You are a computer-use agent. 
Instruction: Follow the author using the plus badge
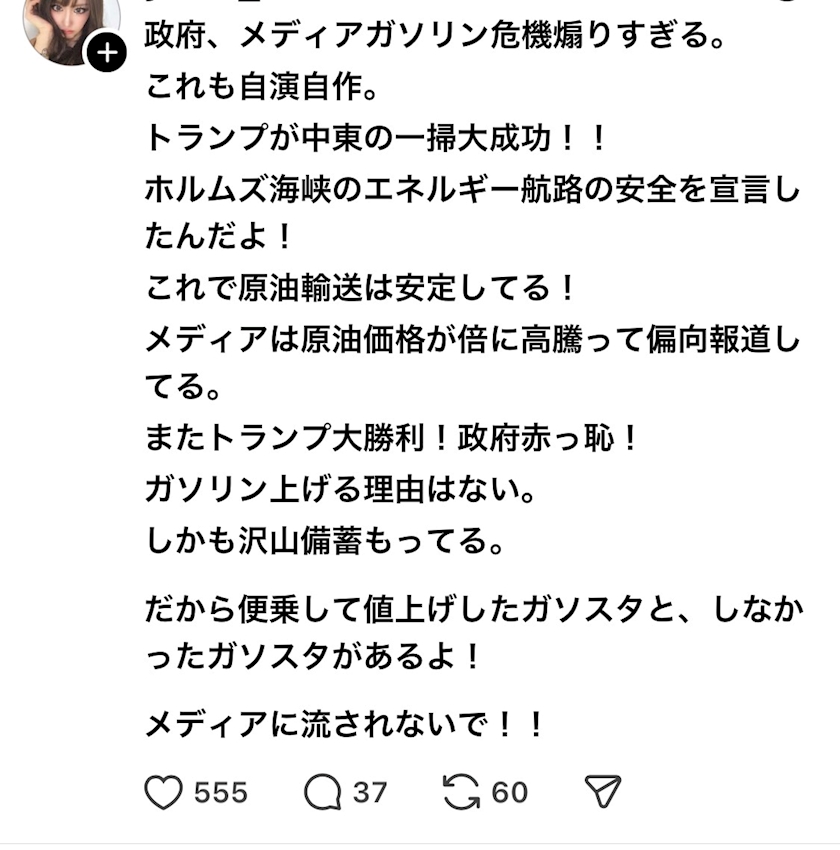pyautogui.click(x=107, y=54)
